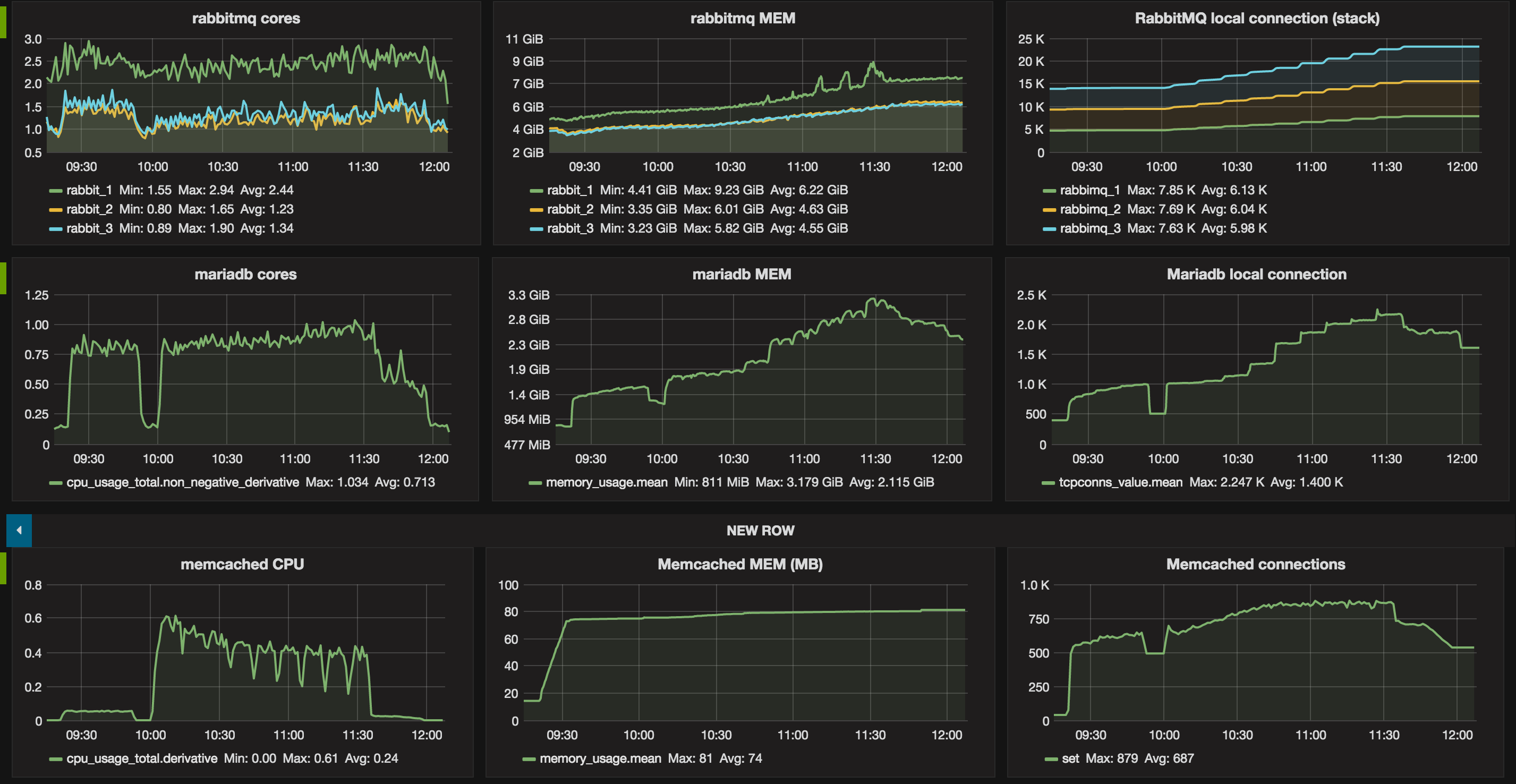Open Memcached MEM (MB) title menu

pyautogui.click(x=740, y=565)
